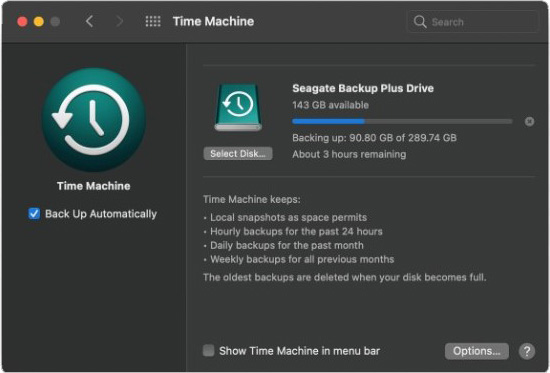Click Daily backups for the past month
550x373 pixels.
287,246
